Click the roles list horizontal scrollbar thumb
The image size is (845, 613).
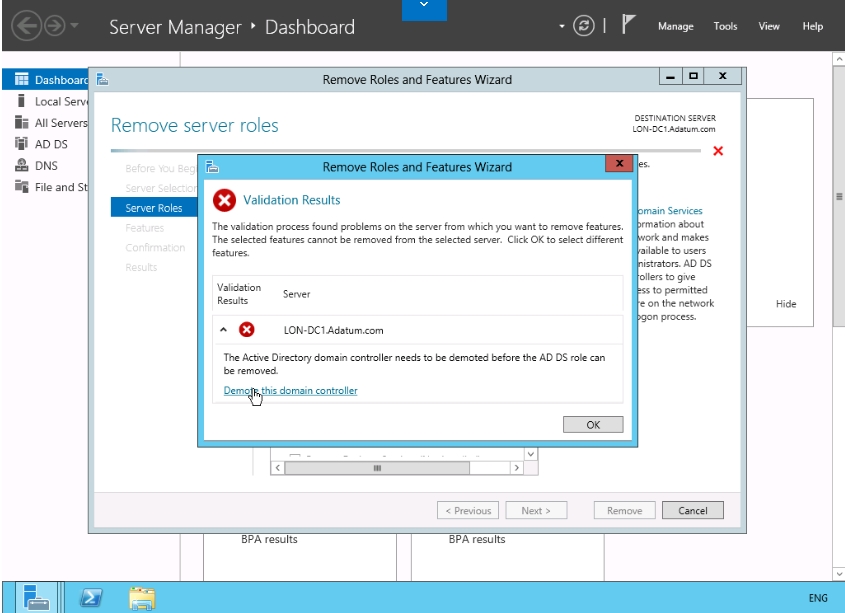tap(377, 468)
